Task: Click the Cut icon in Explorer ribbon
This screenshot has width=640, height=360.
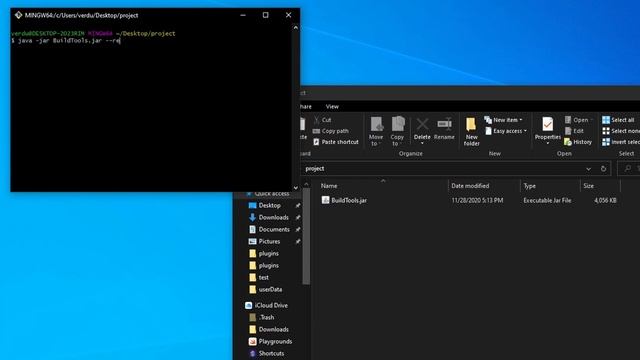Action: click(x=317, y=120)
